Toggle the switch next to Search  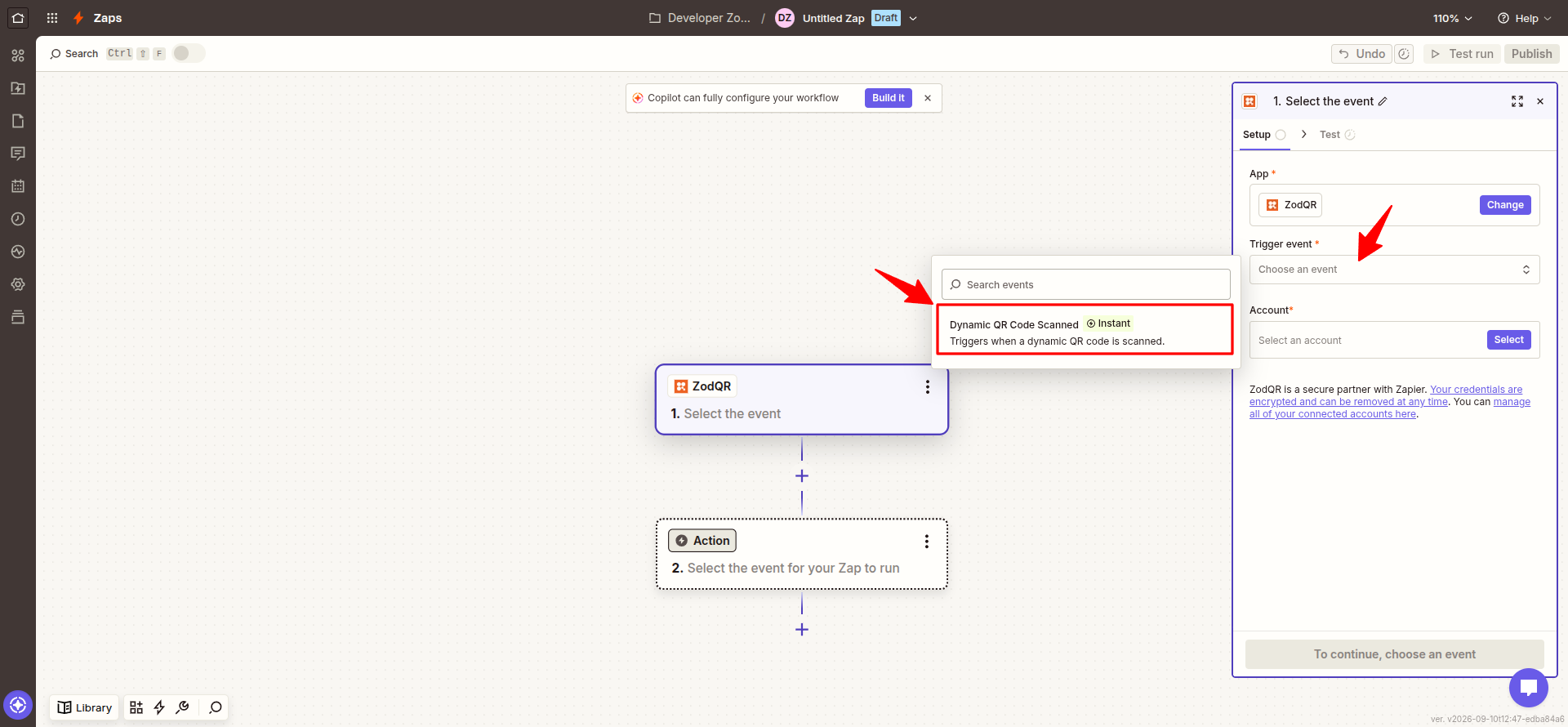click(189, 53)
